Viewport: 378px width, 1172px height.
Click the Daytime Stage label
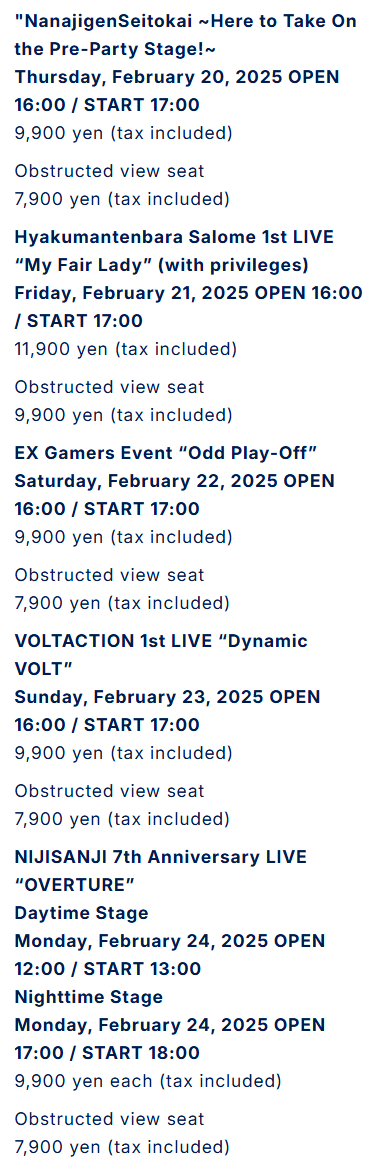[x=81, y=913]
